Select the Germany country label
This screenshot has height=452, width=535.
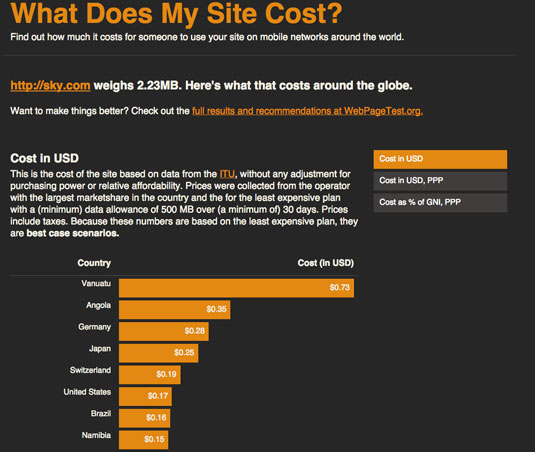pyautogui.click(x=95, y=327)
